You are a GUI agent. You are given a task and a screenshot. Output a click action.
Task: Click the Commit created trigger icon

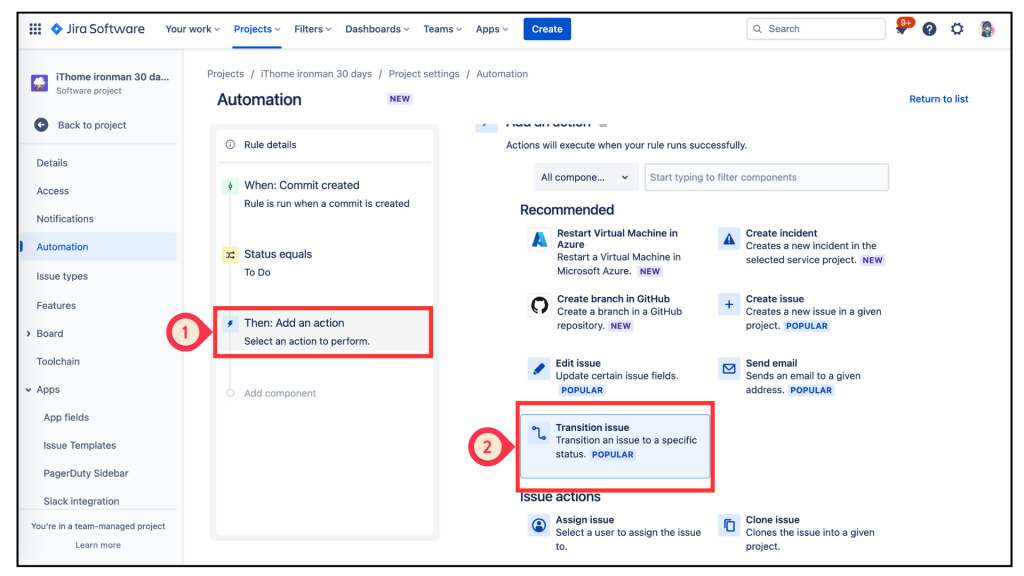(x=230, y=186)
